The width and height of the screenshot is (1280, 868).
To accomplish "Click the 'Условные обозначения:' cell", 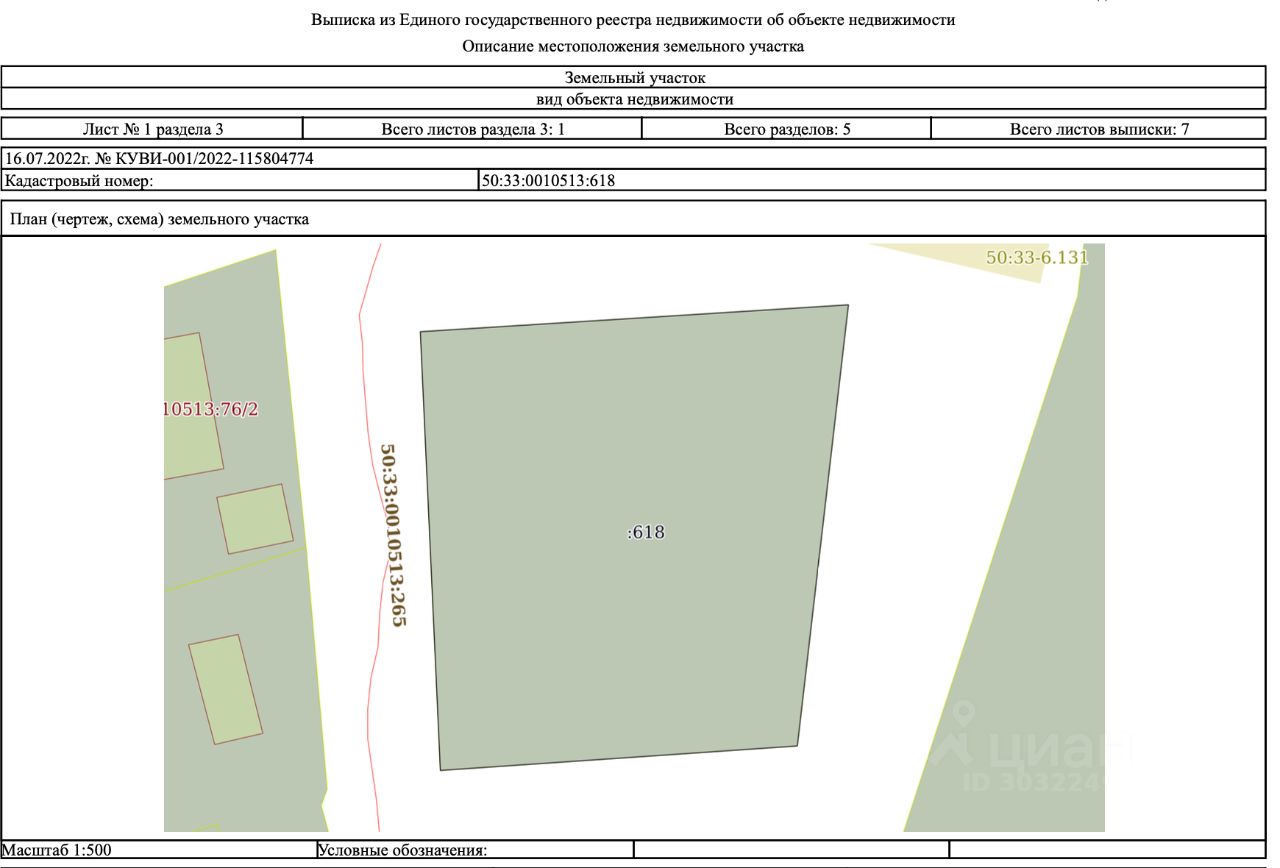I will coord(474,850).
